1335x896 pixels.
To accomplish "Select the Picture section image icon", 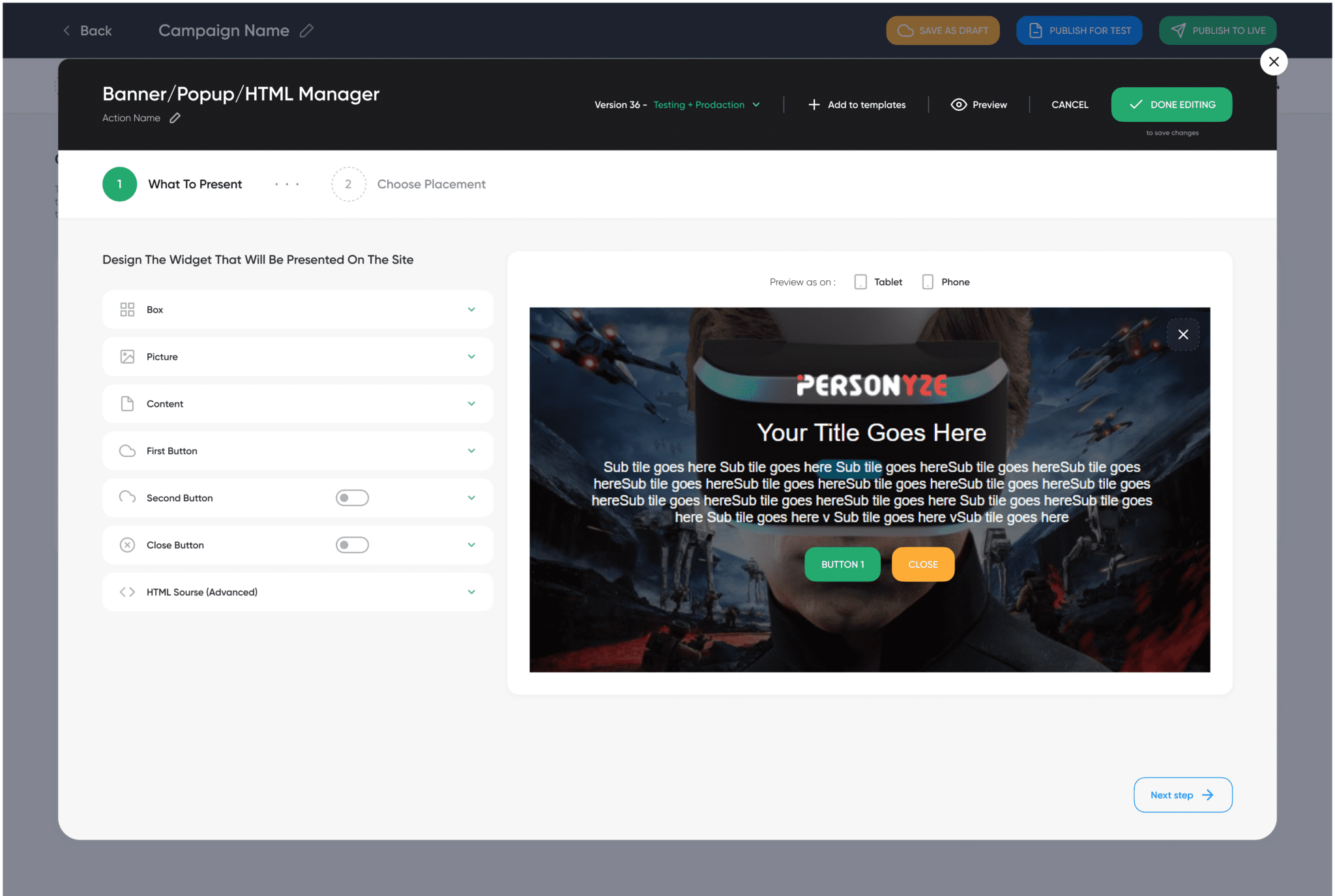I will click(128, 356).
